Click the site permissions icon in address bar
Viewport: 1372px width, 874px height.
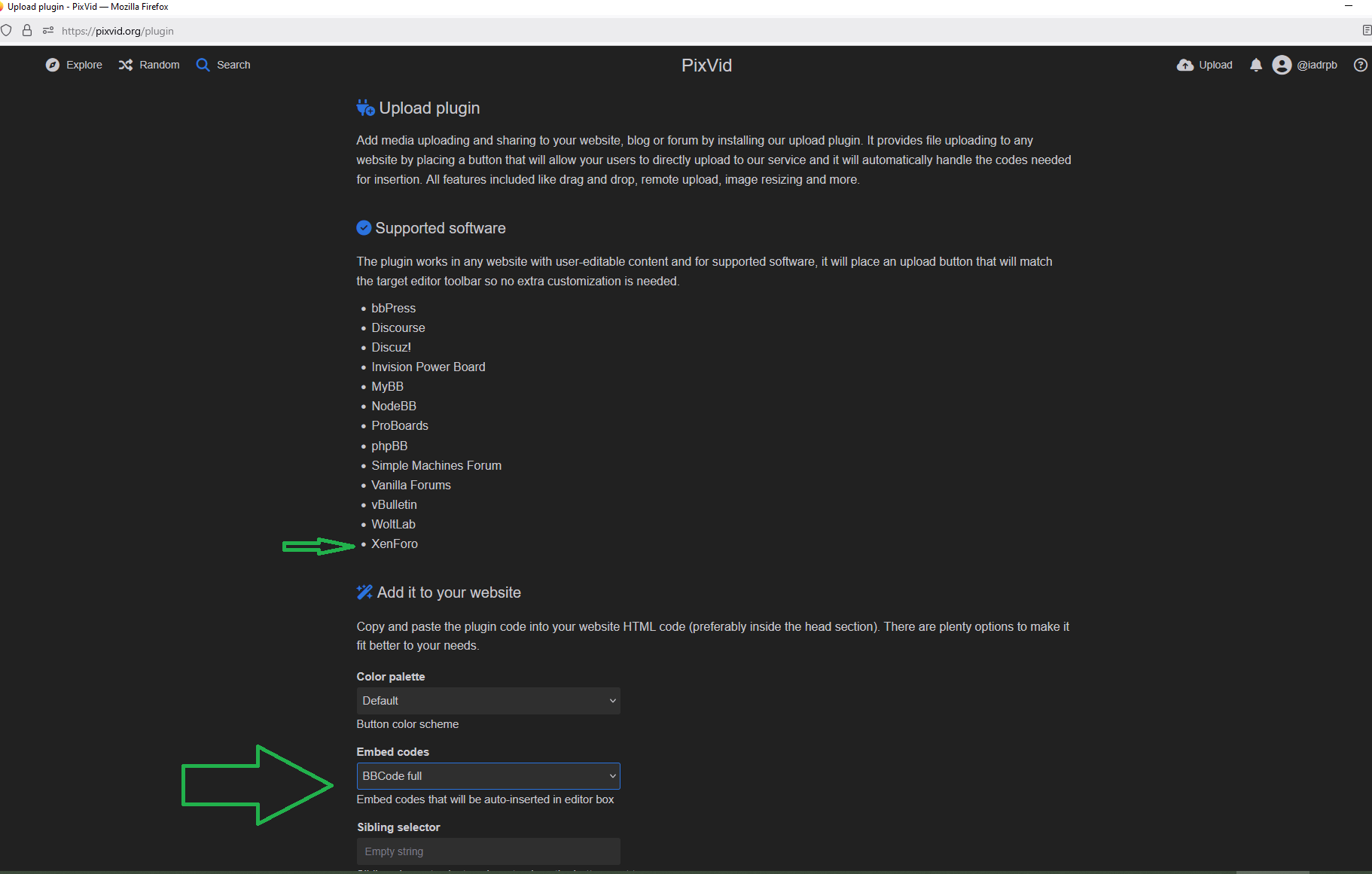[x=48, y=31]
